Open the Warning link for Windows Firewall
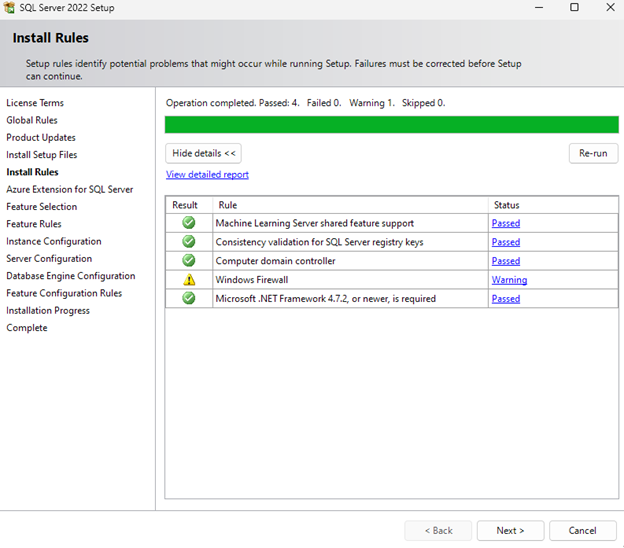 509,280
